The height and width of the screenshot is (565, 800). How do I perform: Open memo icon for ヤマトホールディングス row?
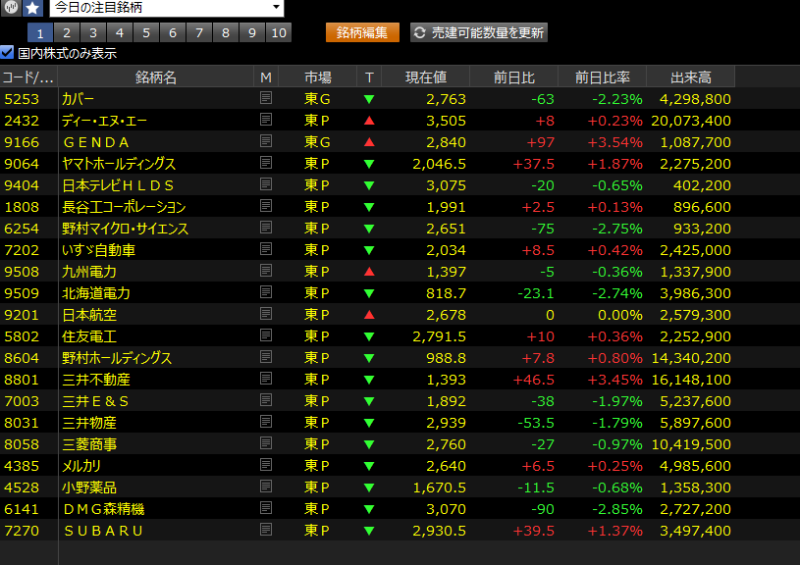[266, 163]
